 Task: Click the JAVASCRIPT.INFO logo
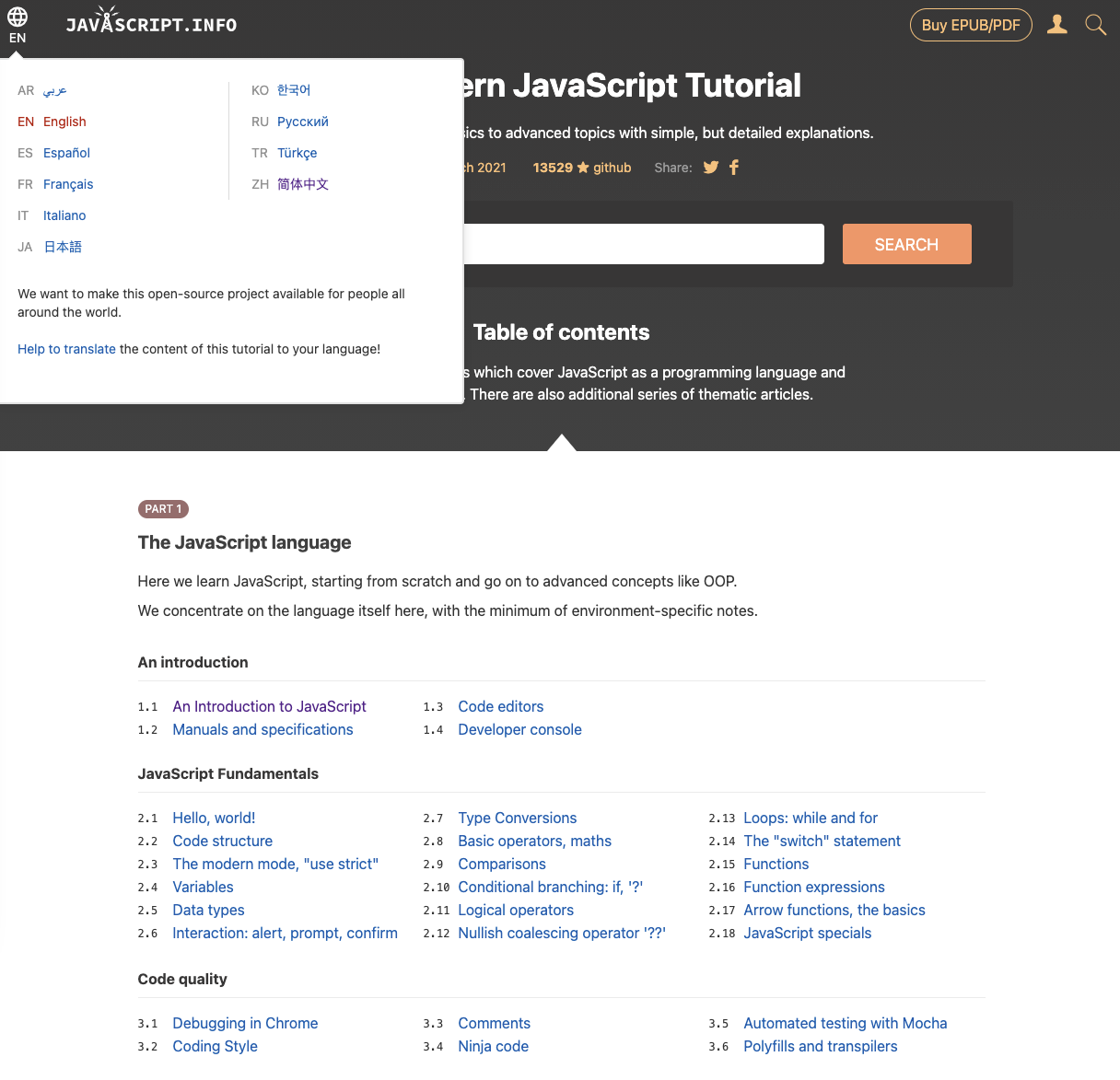[151, 23]
